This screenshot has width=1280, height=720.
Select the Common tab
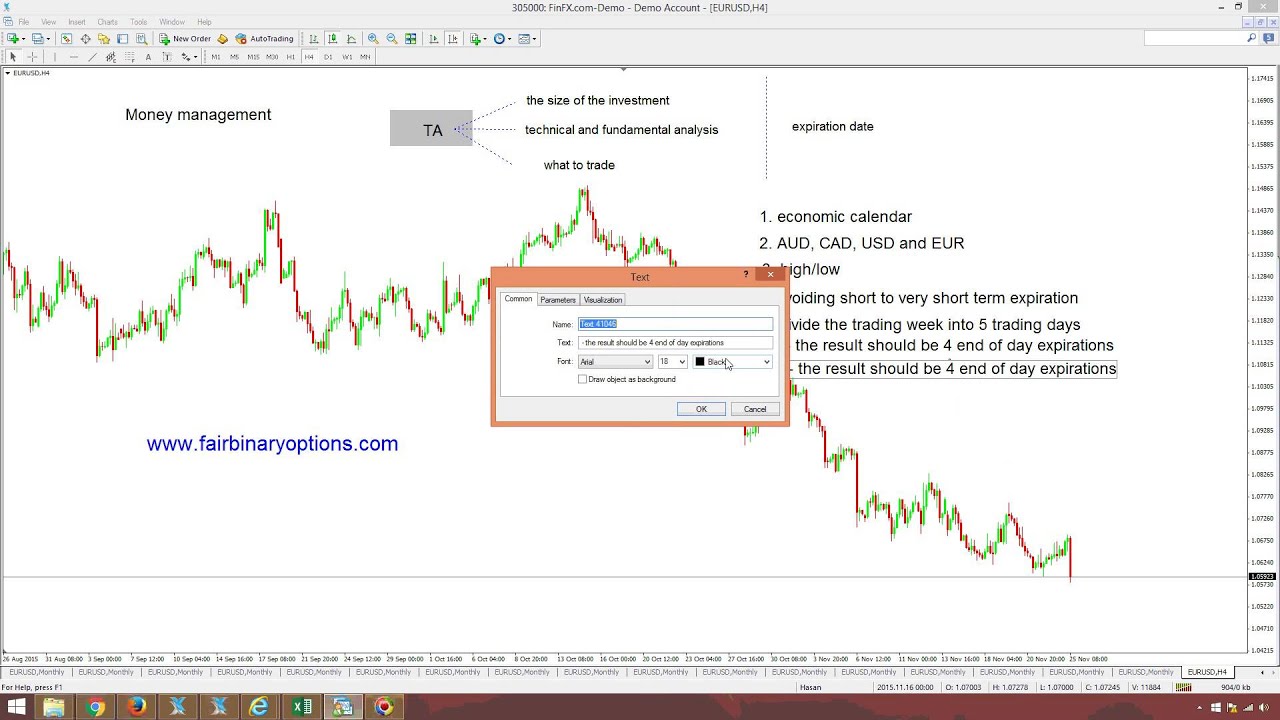click(518, 299)
